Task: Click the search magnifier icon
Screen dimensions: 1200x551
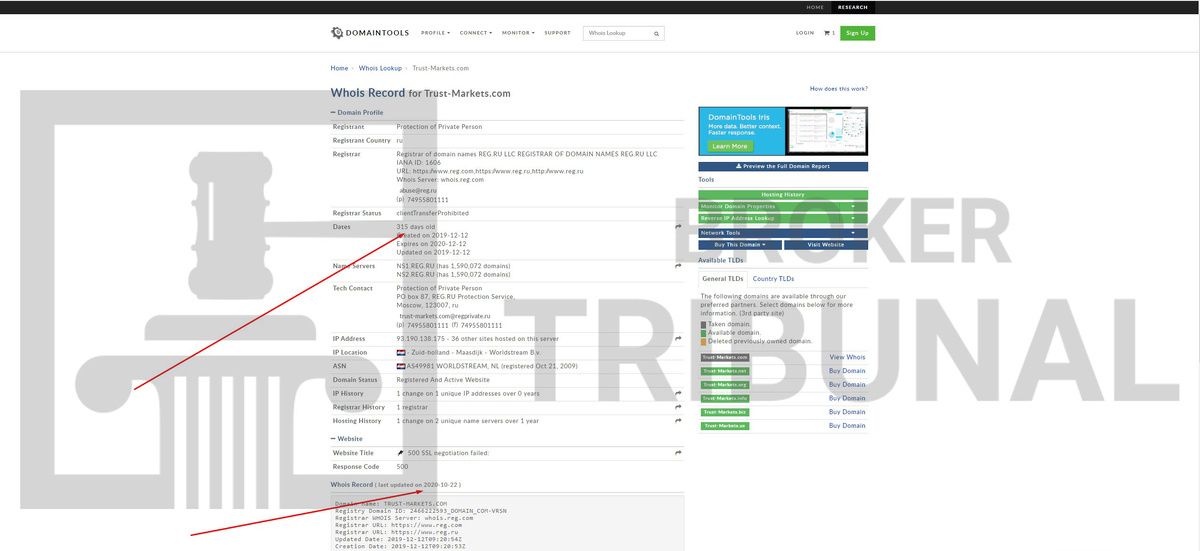Action: pyautogui.click(x=656, y=33)
